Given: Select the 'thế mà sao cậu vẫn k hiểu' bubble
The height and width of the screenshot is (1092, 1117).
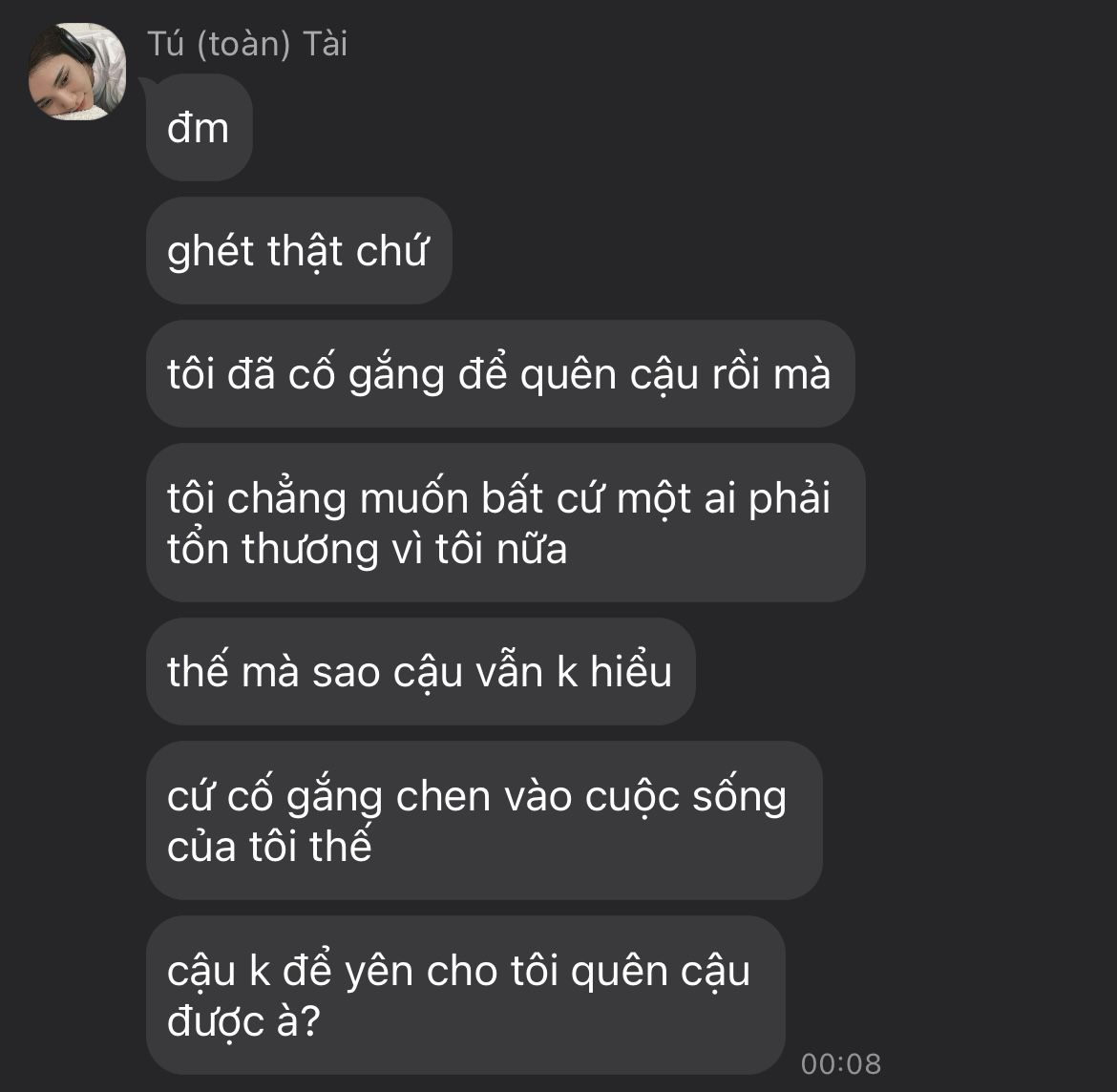Looking at the screenshot, I should 420,672.
